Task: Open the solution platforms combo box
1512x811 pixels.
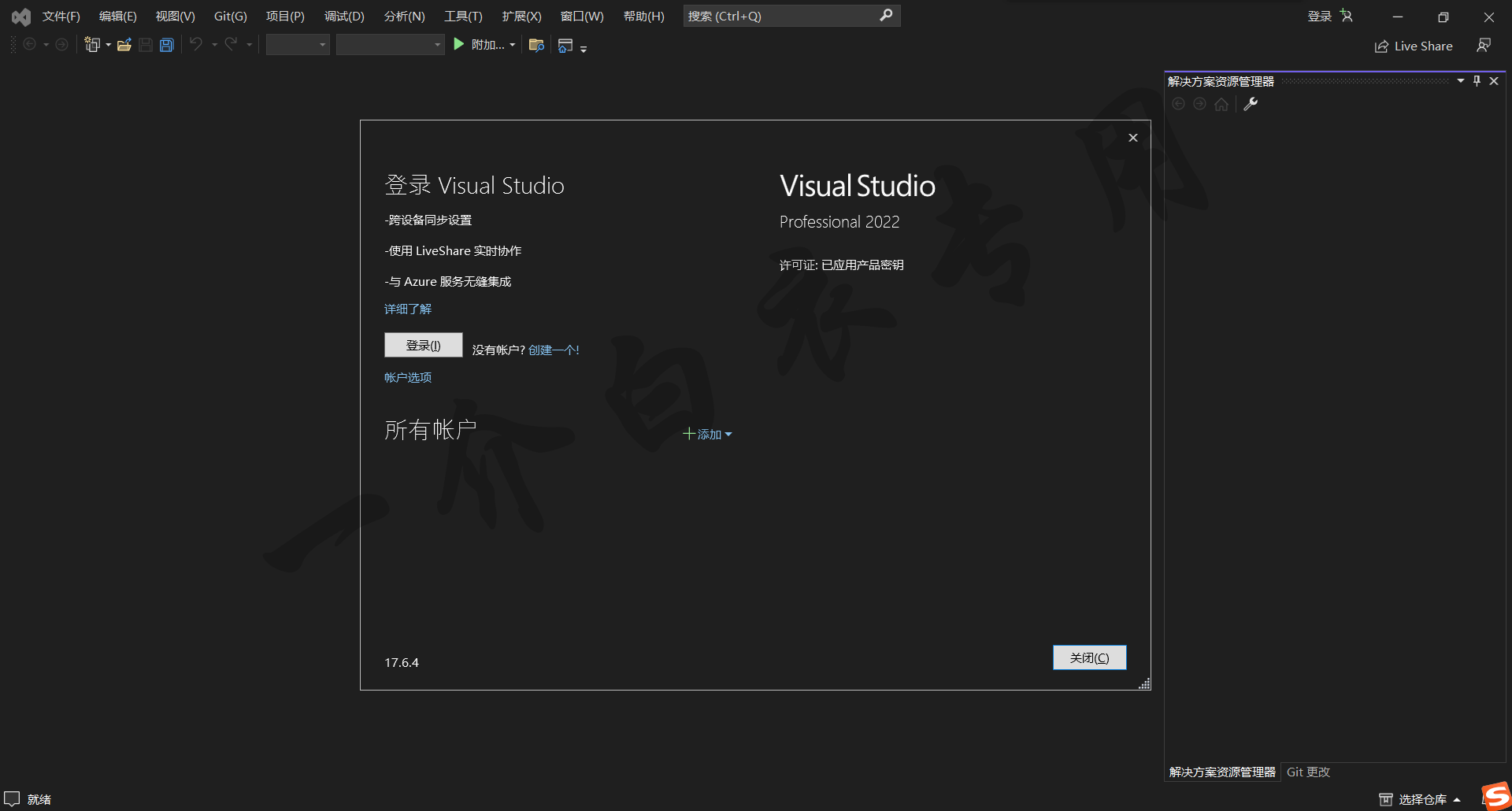Action: (390, 45)
